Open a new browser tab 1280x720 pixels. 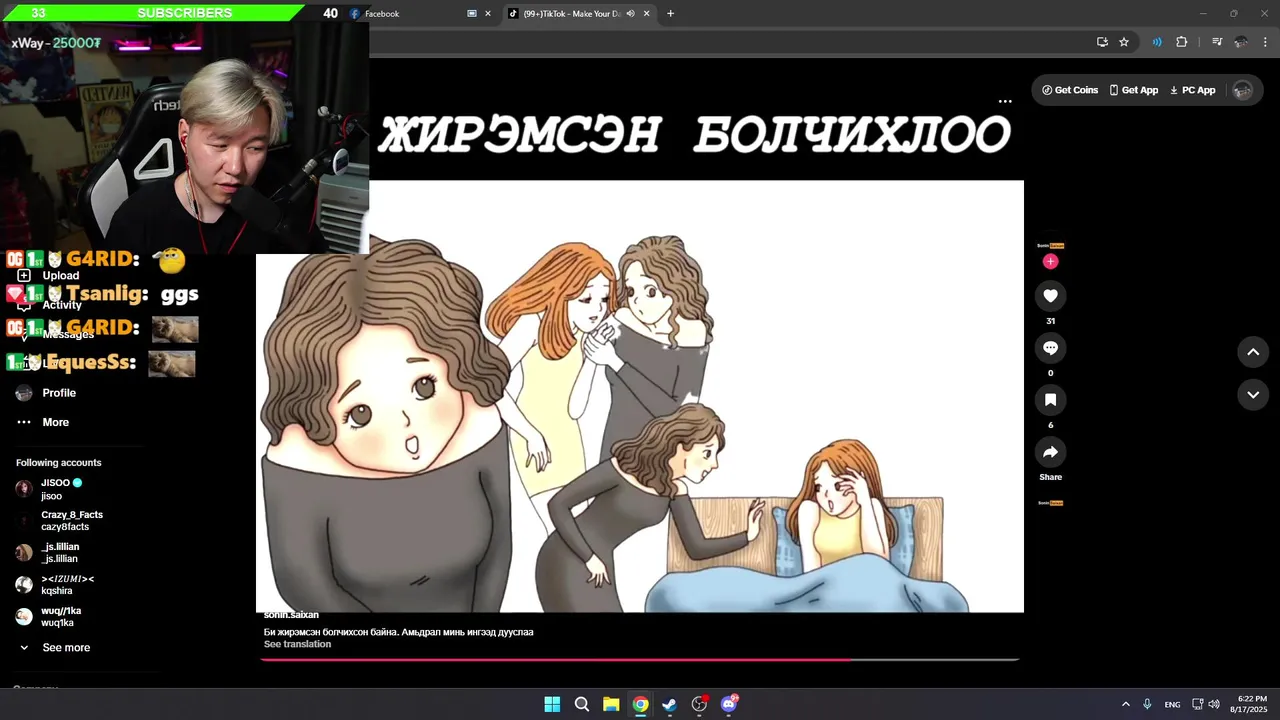(670, 14)
